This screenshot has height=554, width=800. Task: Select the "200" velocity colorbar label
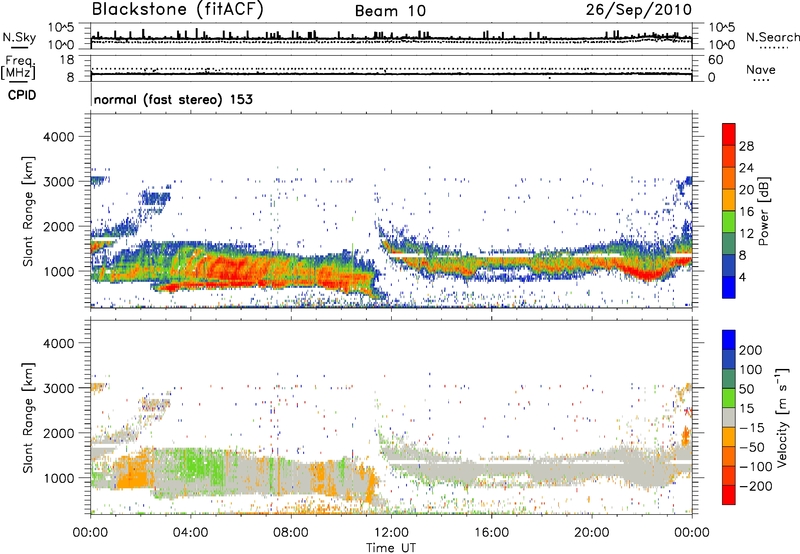click(x=751, y=350)
